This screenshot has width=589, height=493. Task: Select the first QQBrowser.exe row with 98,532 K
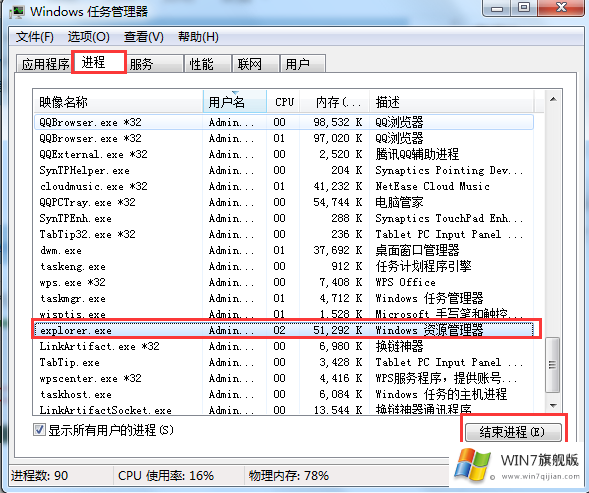coord(284,122)
